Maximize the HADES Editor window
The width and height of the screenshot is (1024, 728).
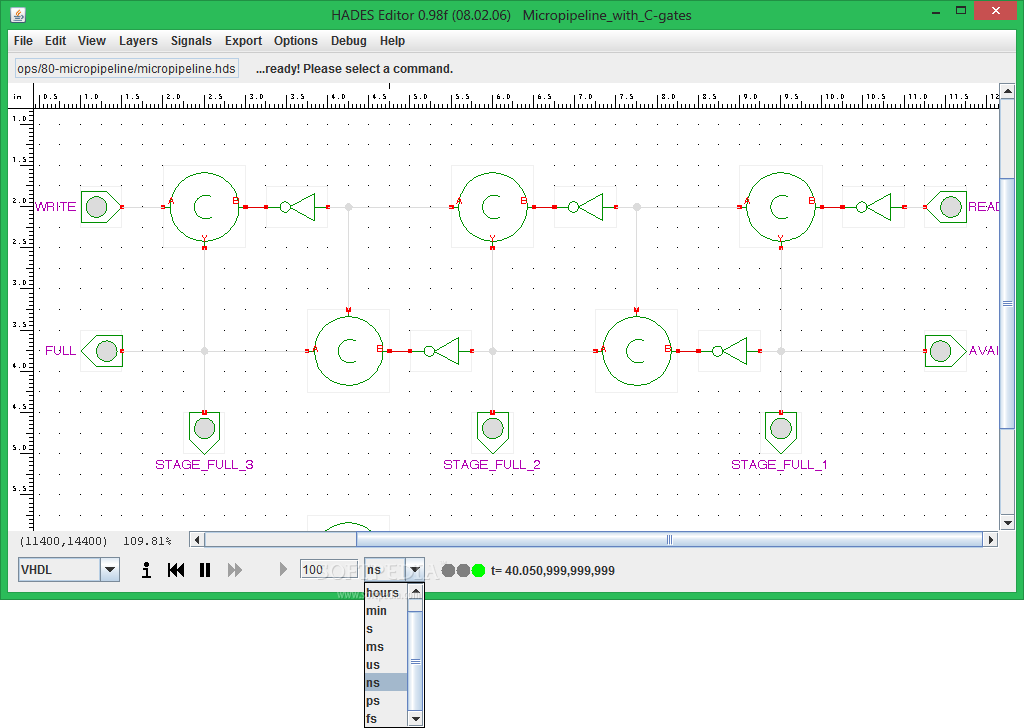pyautogui.click(x=961, y=10)
